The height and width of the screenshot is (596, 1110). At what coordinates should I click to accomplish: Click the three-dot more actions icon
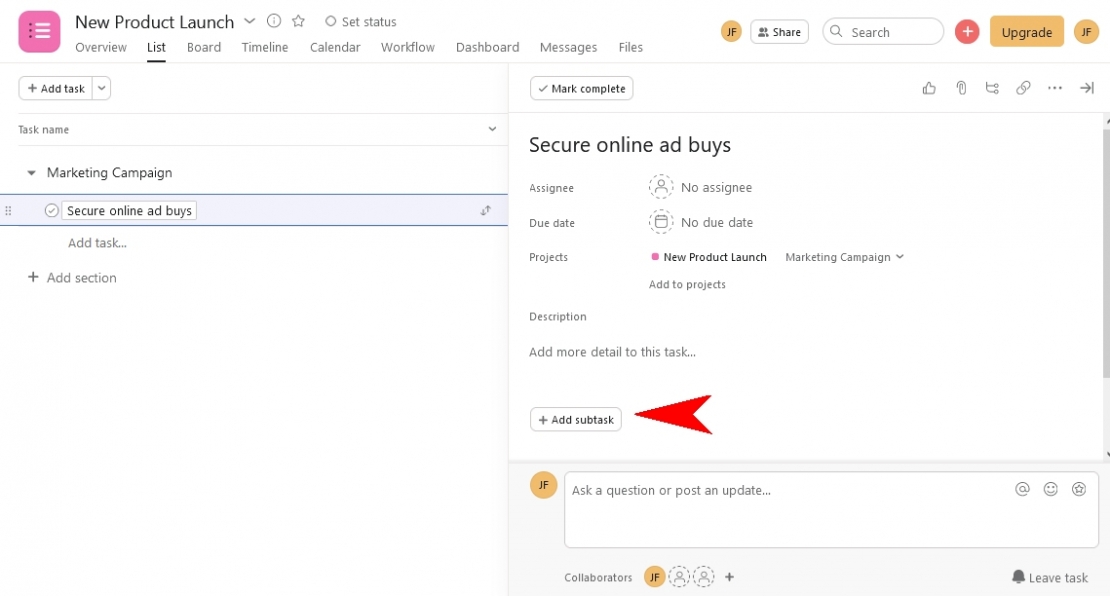(x=1054, y=88)
